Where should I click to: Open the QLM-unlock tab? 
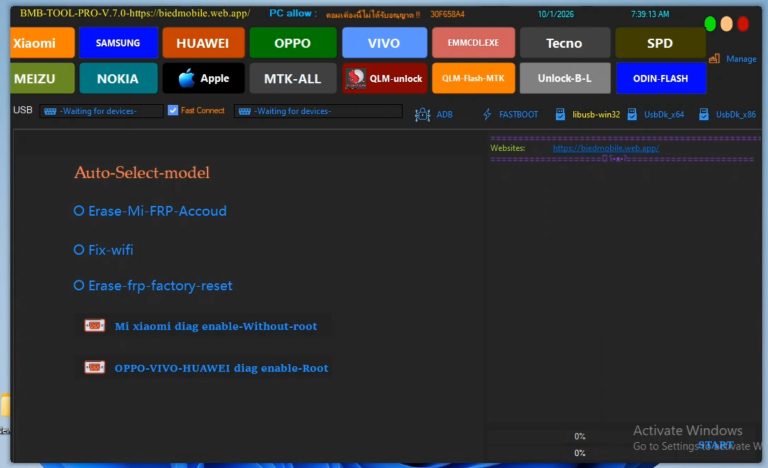click(x=384, y=78)
